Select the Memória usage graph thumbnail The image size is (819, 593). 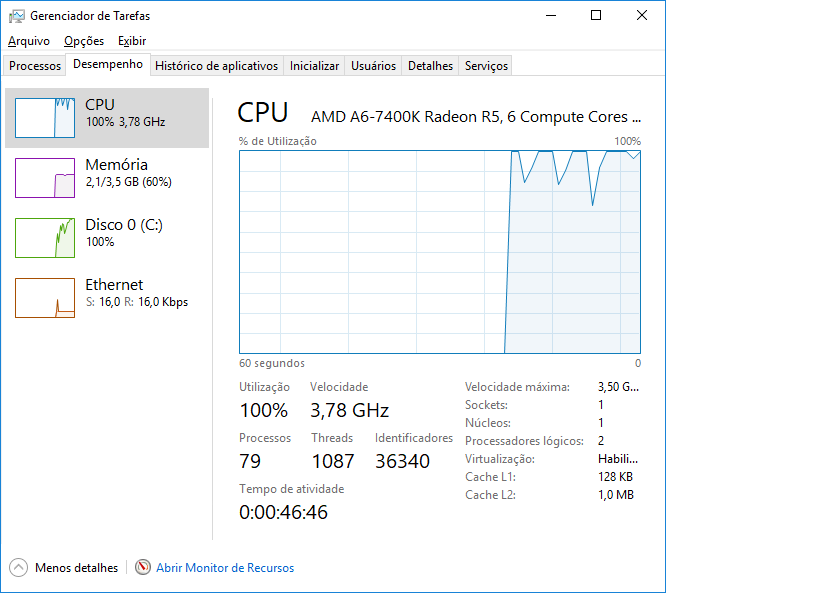pyautogui.click(x=45, y=178)
